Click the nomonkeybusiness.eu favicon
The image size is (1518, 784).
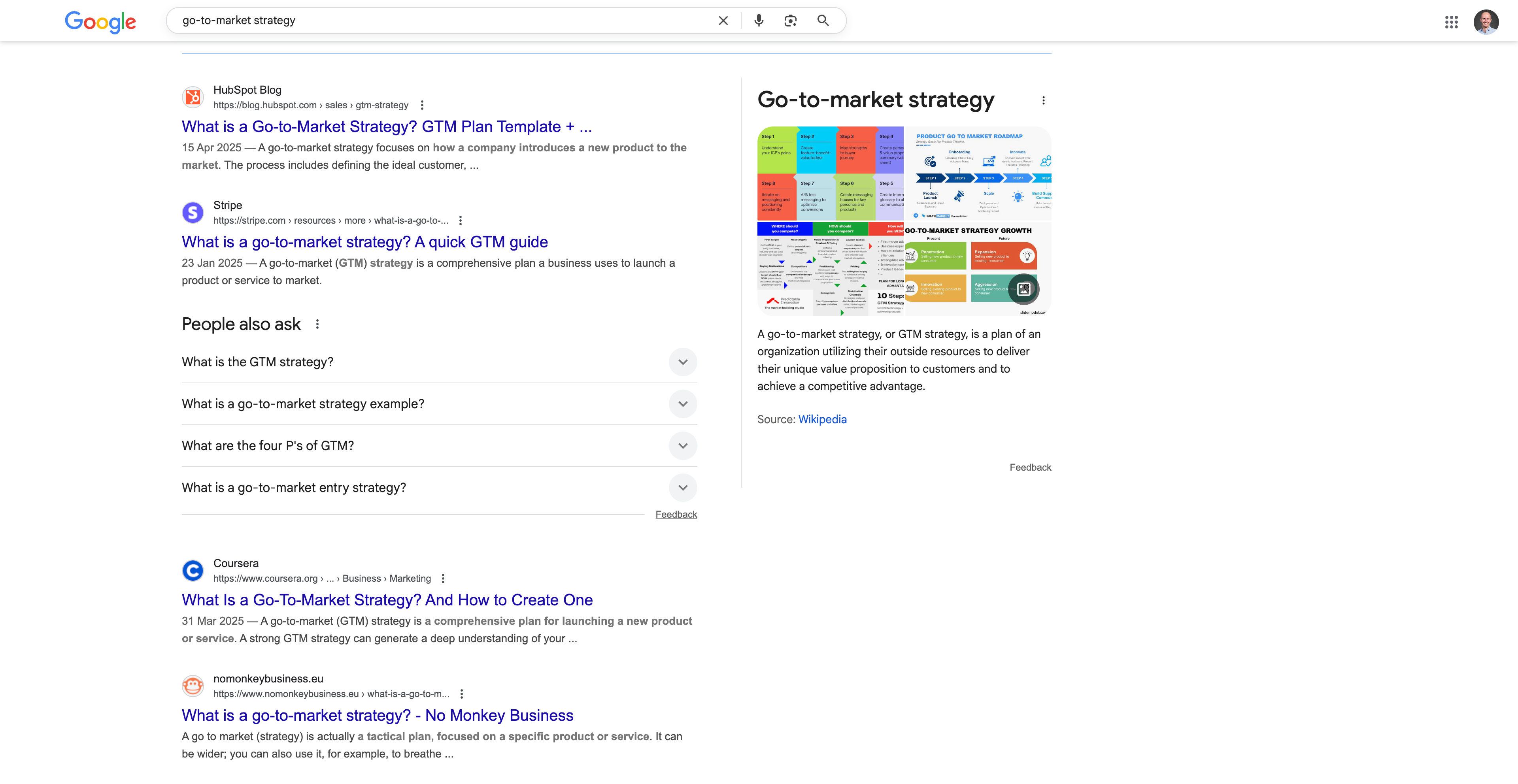(193, 686)
